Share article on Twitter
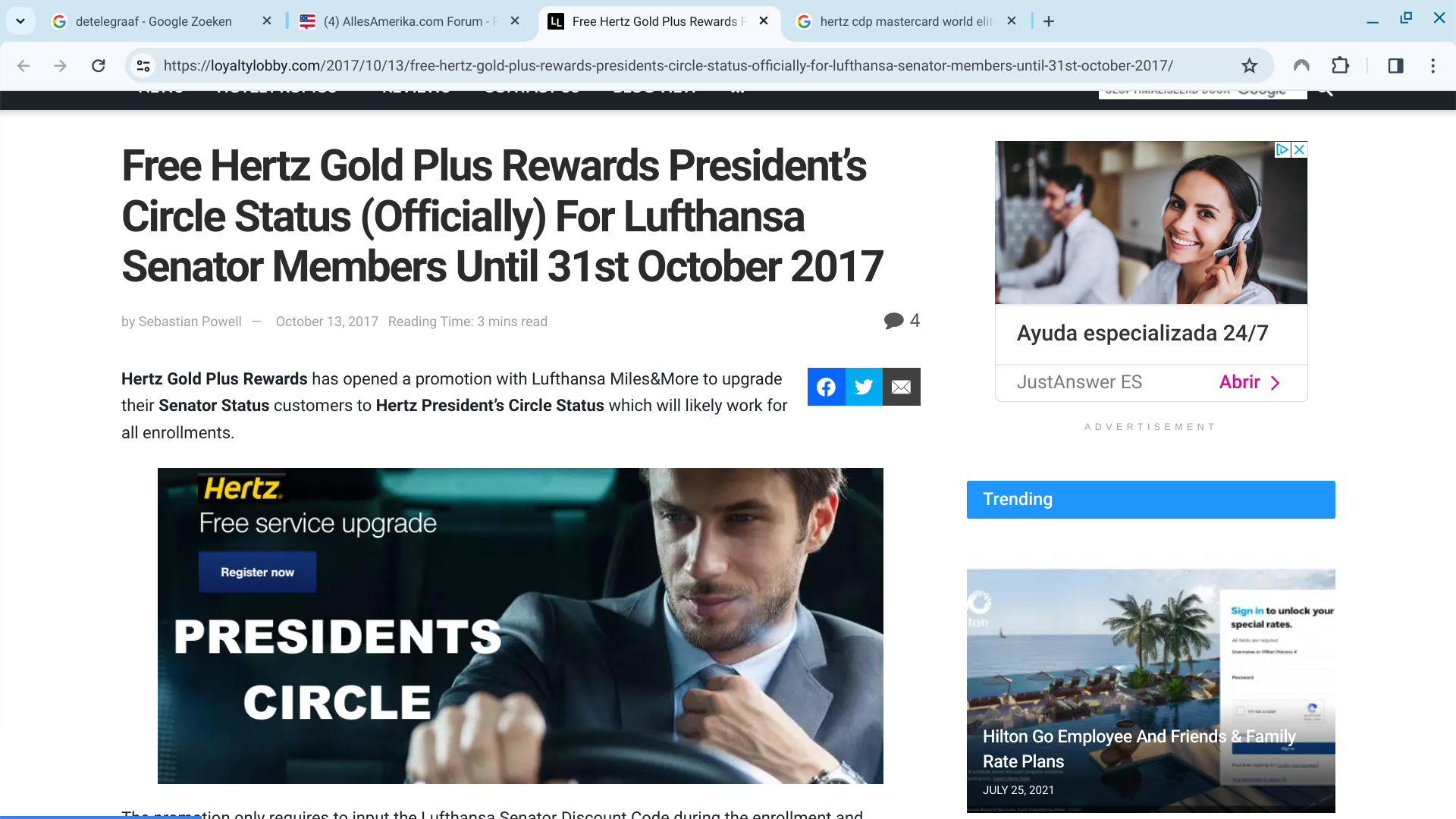 pyautogui.click(x=864, y=387)
